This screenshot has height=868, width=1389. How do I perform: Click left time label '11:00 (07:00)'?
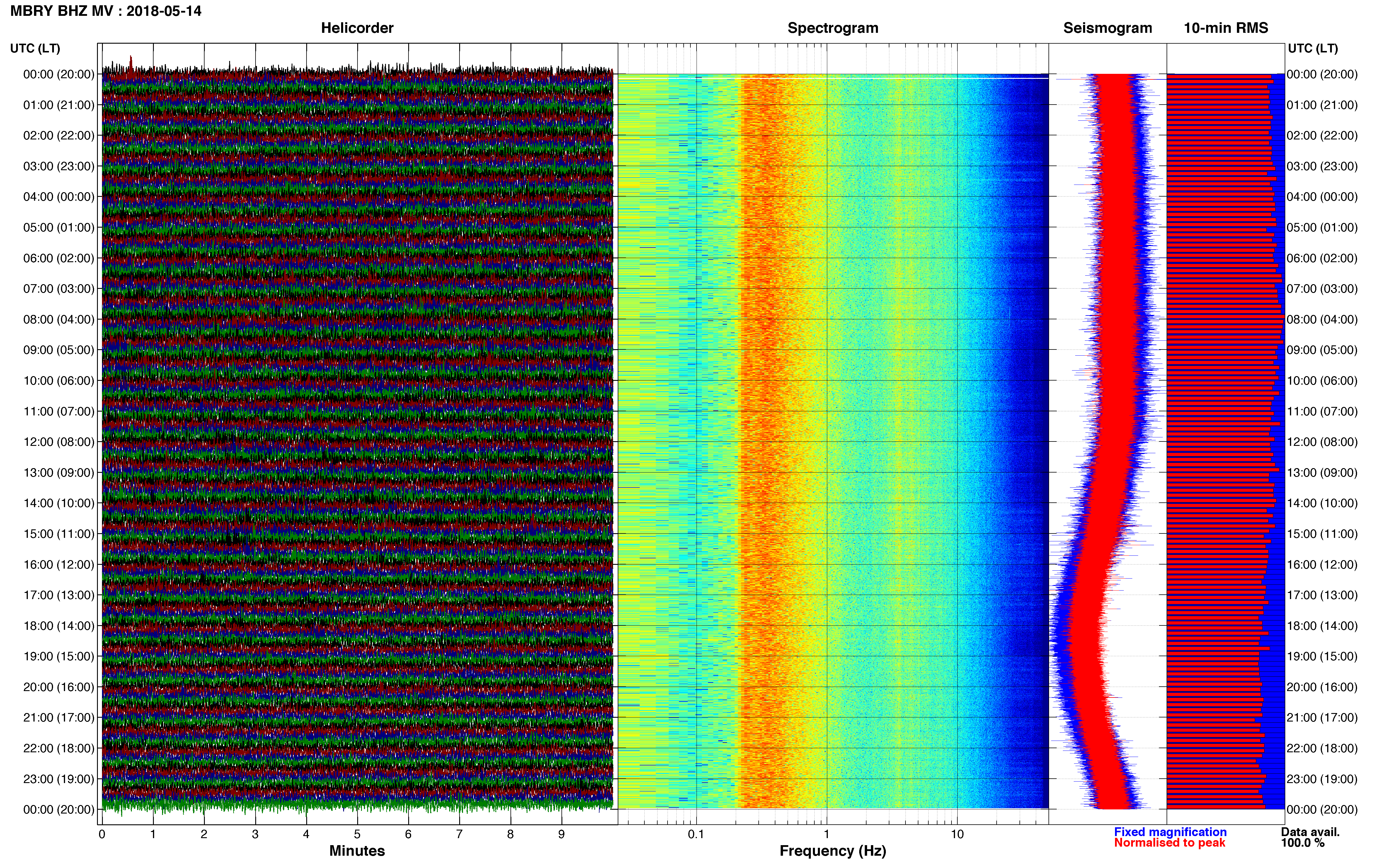point(59,412)
